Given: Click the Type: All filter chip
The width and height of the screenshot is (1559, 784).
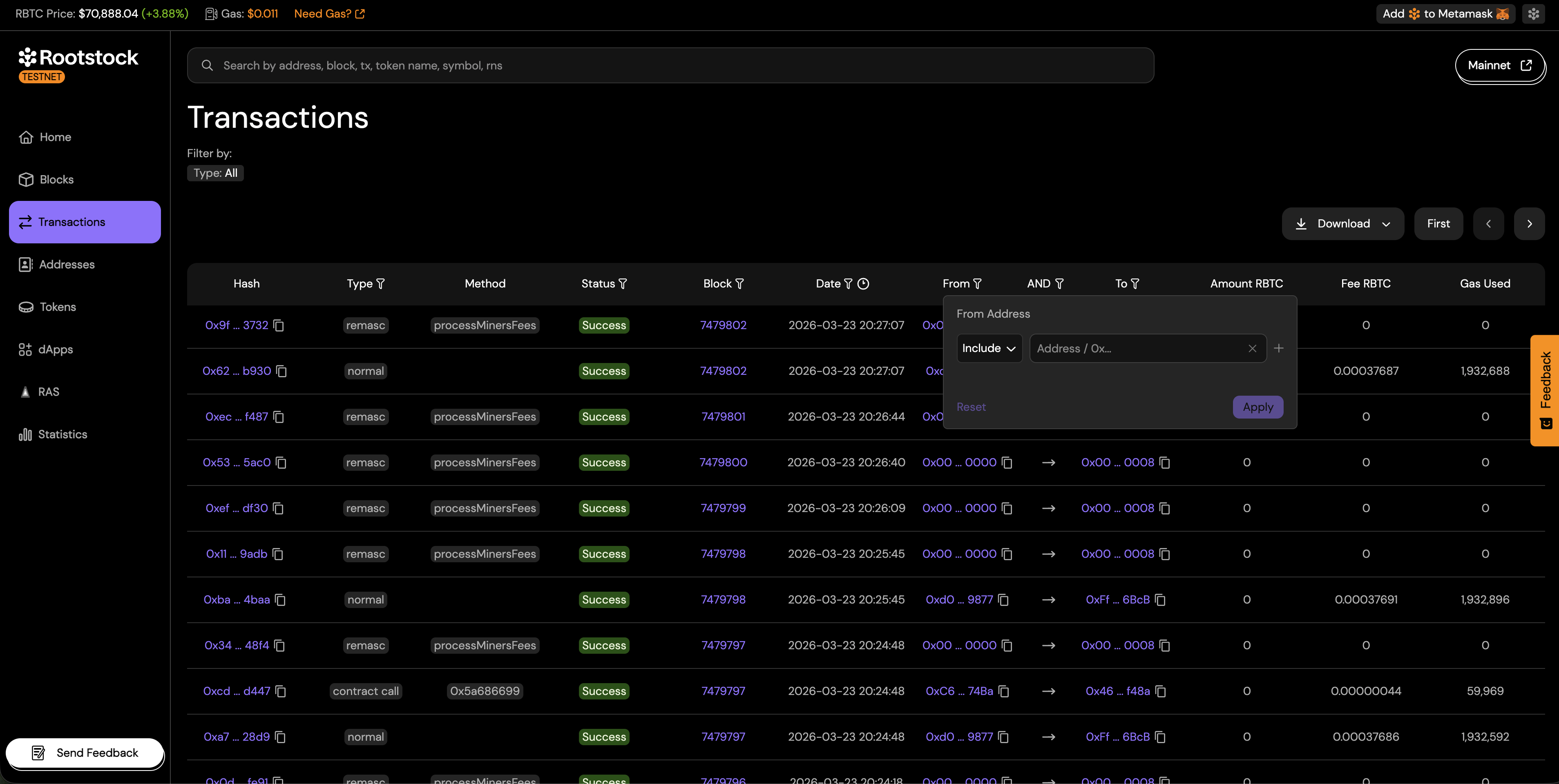Looking at the screenshot, I should (215, 173).
